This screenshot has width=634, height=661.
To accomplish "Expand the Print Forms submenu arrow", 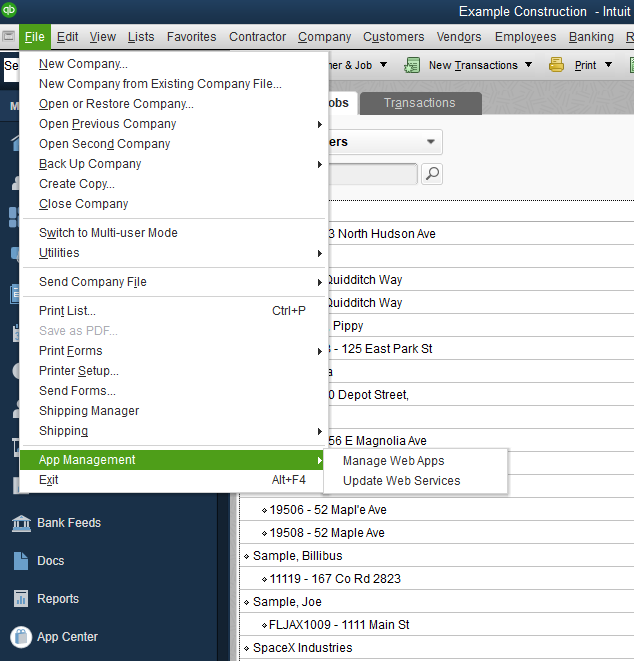I will [320, 352].
